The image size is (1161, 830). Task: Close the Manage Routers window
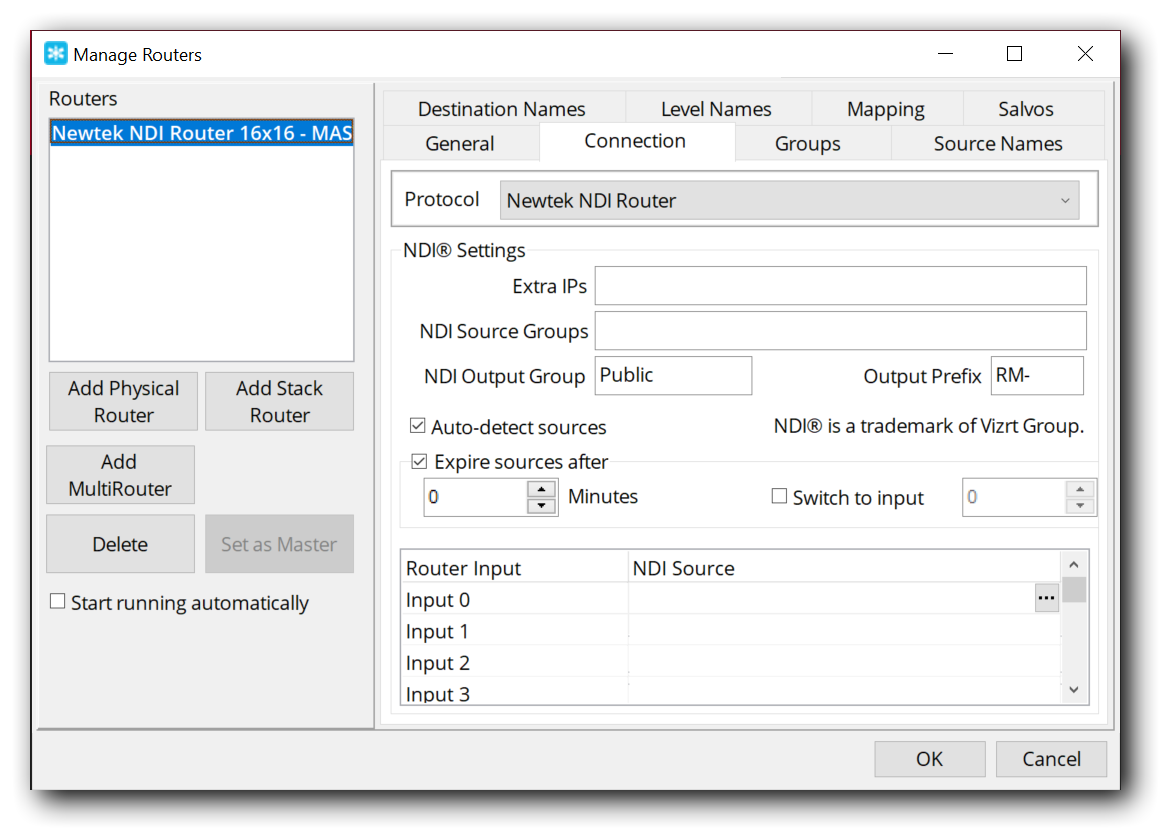1085,54
